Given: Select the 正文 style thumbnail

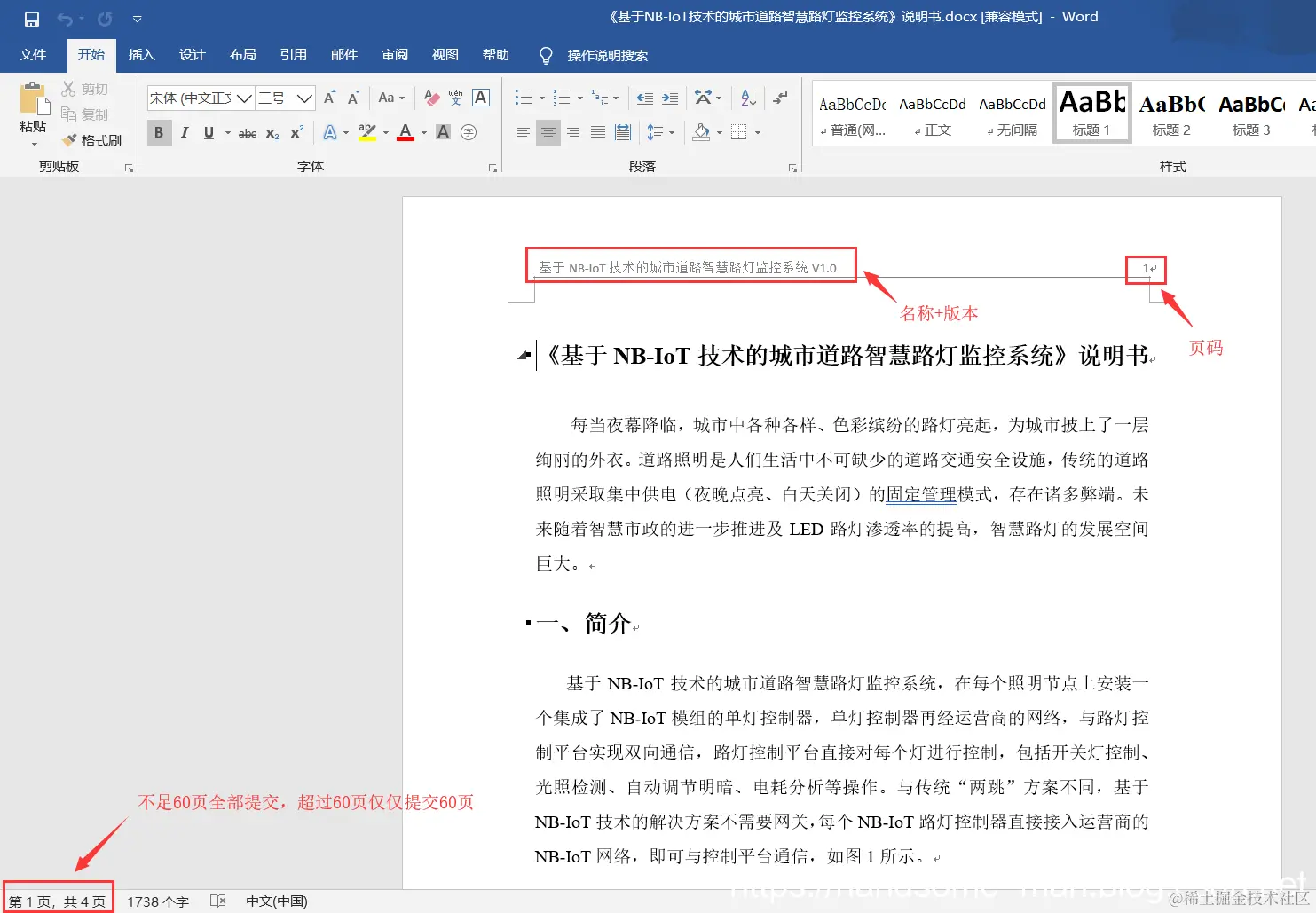Looking at the screenshot, I should pos(933,115).
